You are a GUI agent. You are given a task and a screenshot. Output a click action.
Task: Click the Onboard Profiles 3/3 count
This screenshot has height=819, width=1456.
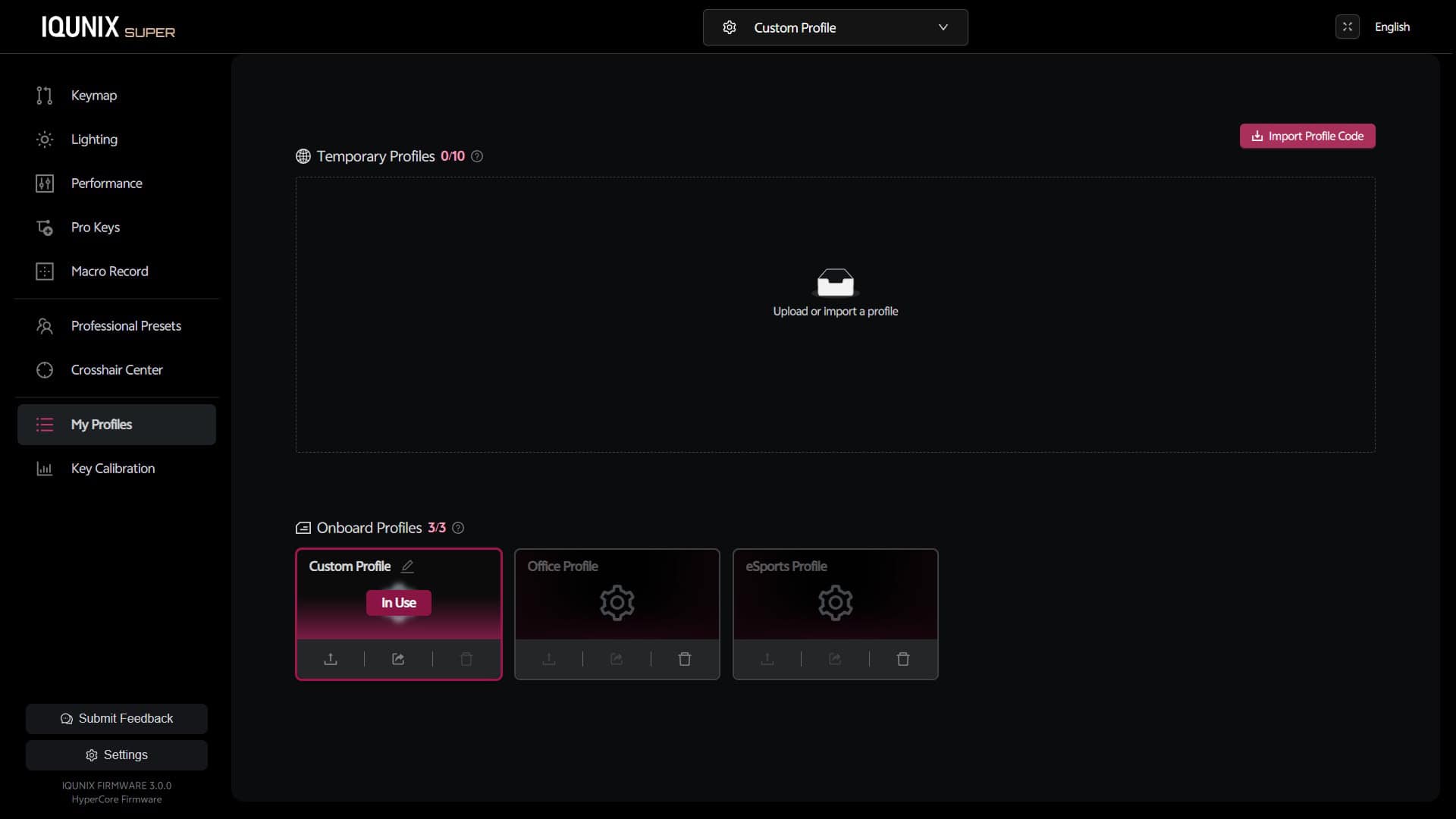(x=437, y=528)
